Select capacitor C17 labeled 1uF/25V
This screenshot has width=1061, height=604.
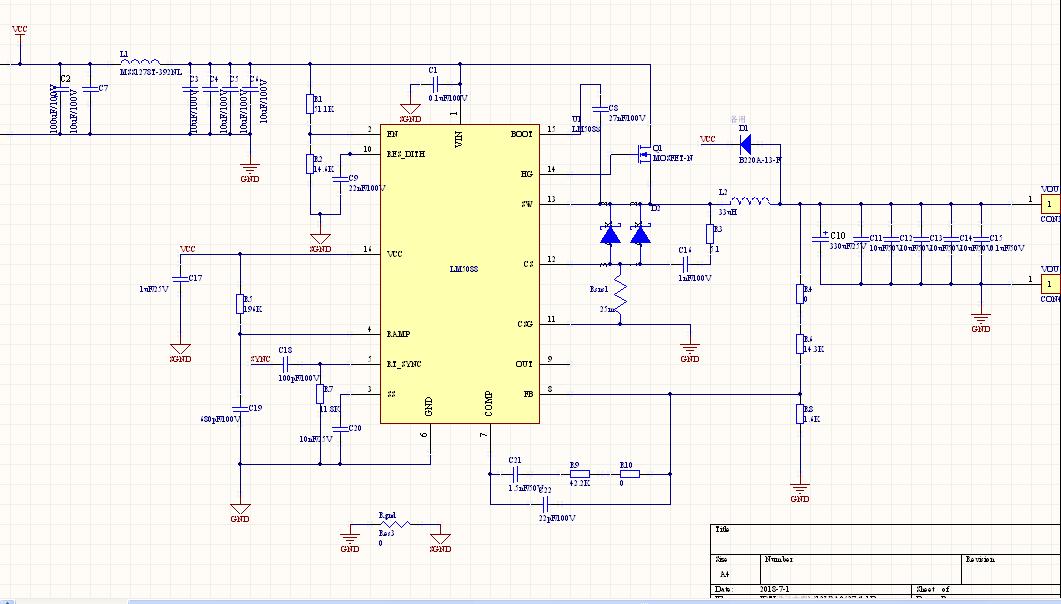coord(180,277)
